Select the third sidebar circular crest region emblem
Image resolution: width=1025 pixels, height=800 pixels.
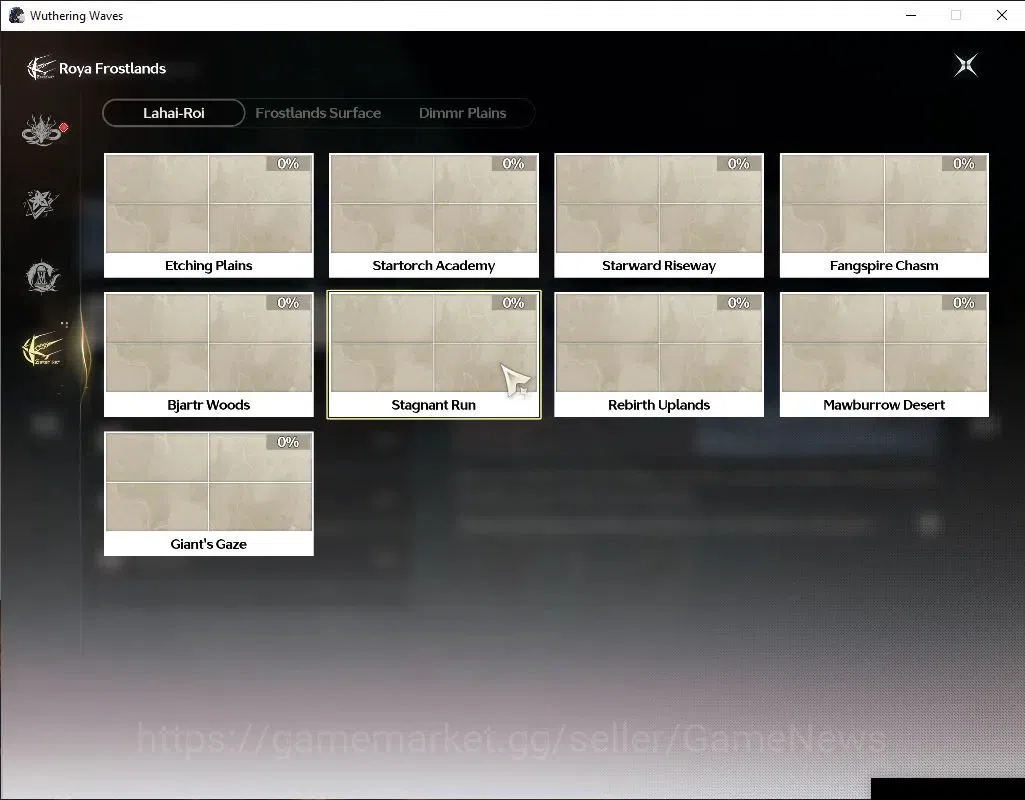point(42,276)
